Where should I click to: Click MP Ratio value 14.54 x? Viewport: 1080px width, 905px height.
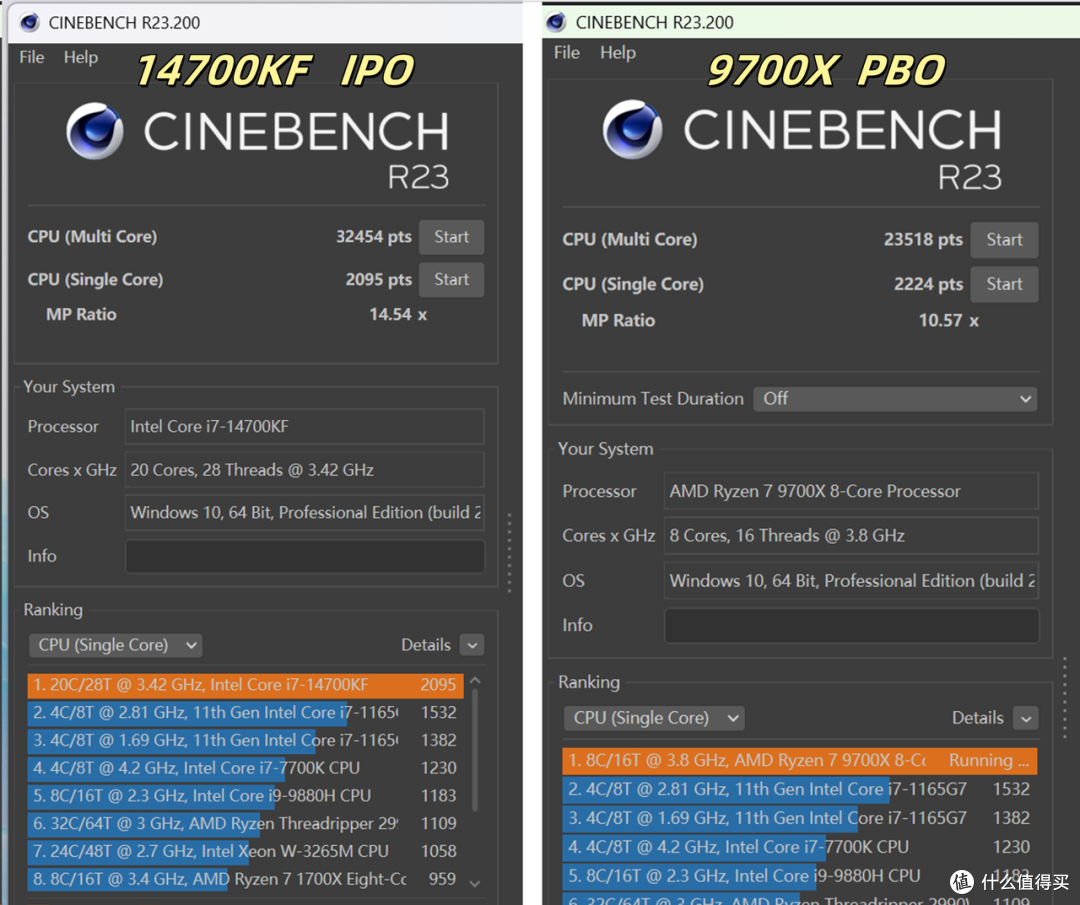(x=398, y=315)
